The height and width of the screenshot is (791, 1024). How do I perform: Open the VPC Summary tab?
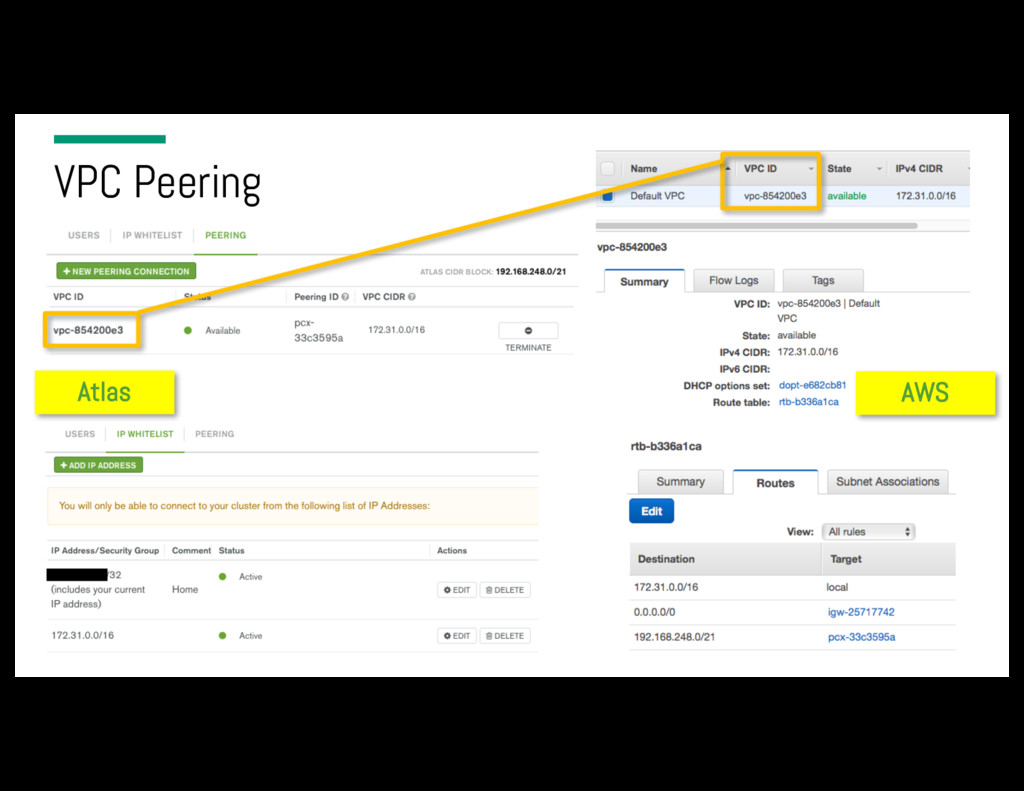(x=644, y=282)
